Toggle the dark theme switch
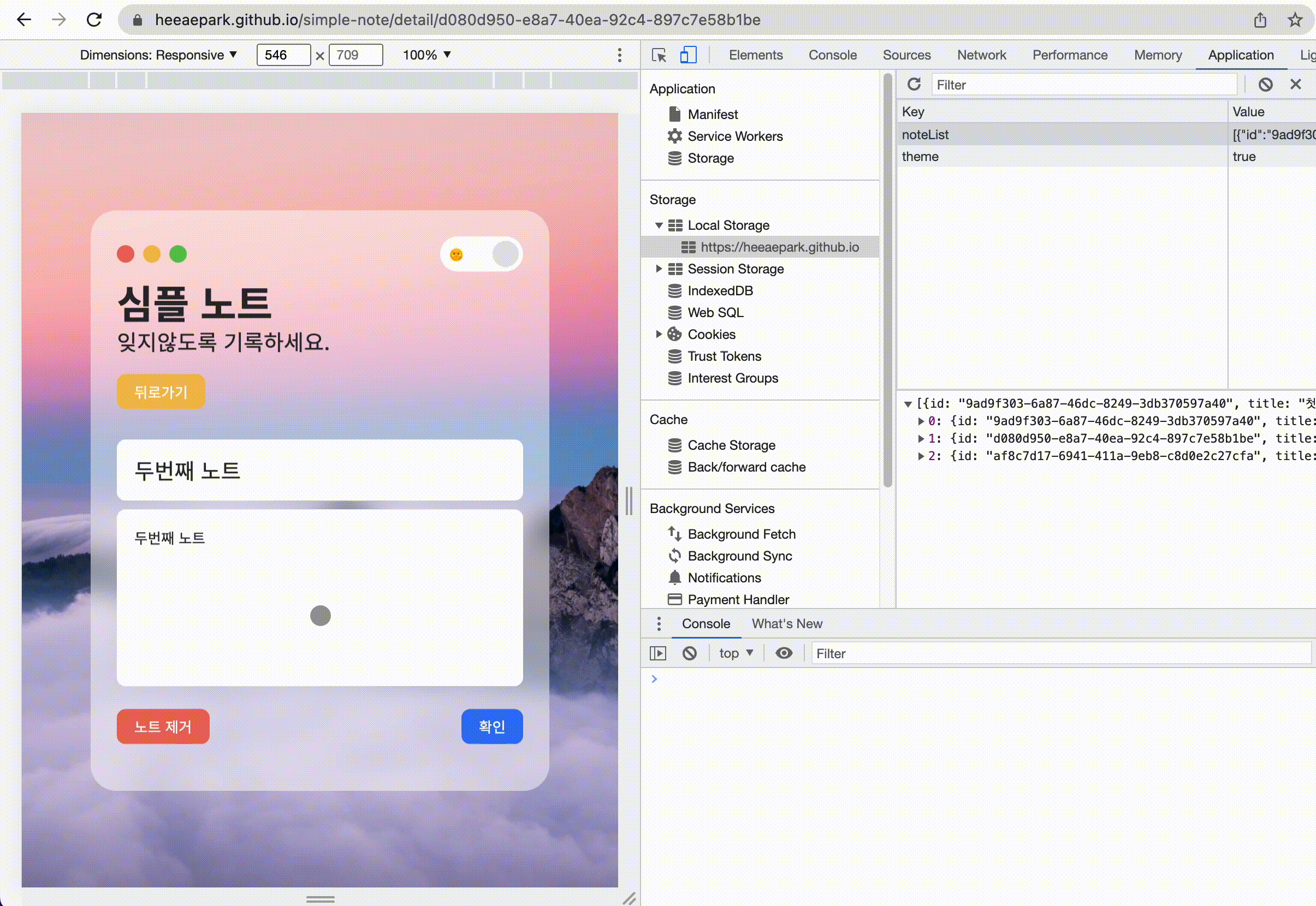 tap(481, 254)
